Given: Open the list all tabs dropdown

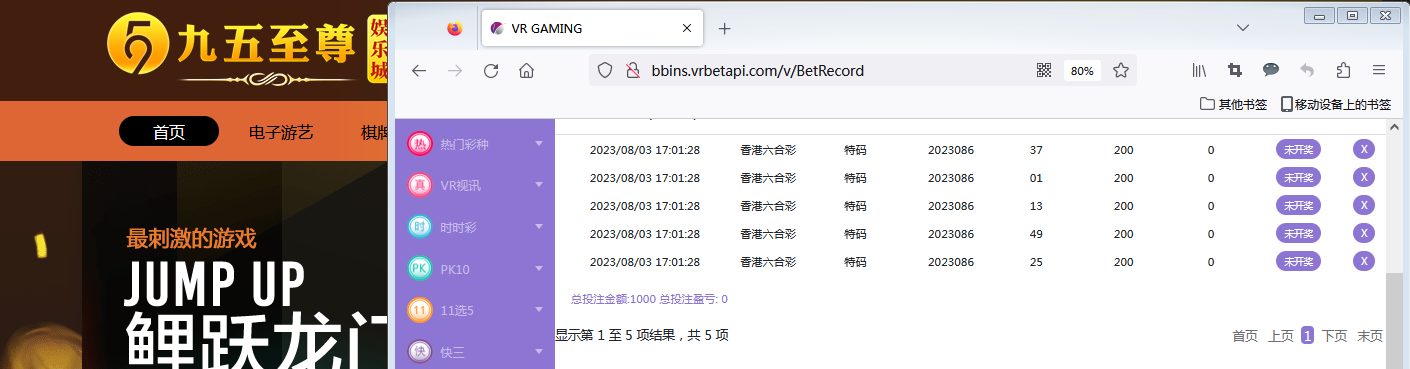Looking at the screenshot, I should (x=1243, y=28).
